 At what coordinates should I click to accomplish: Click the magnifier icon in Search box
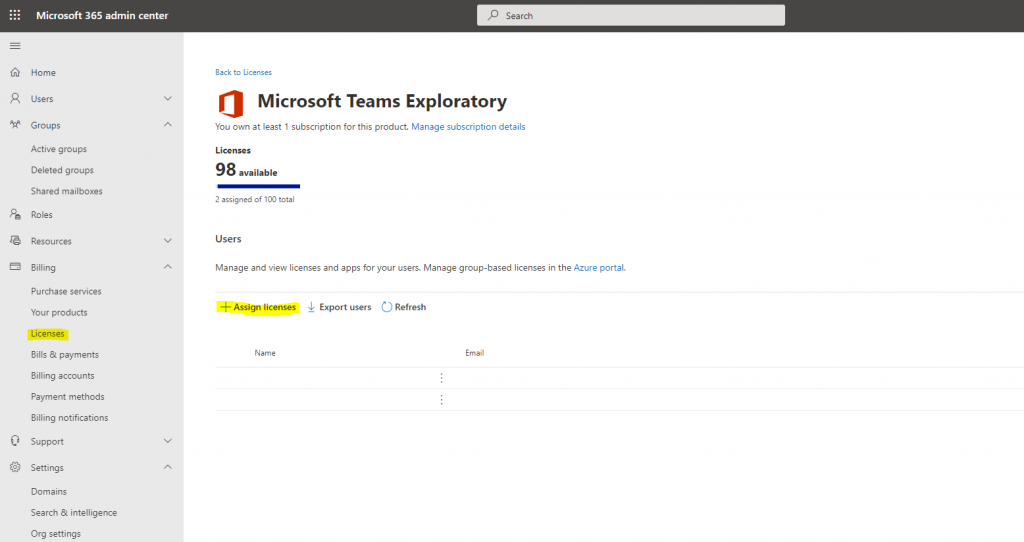point(493,15)
